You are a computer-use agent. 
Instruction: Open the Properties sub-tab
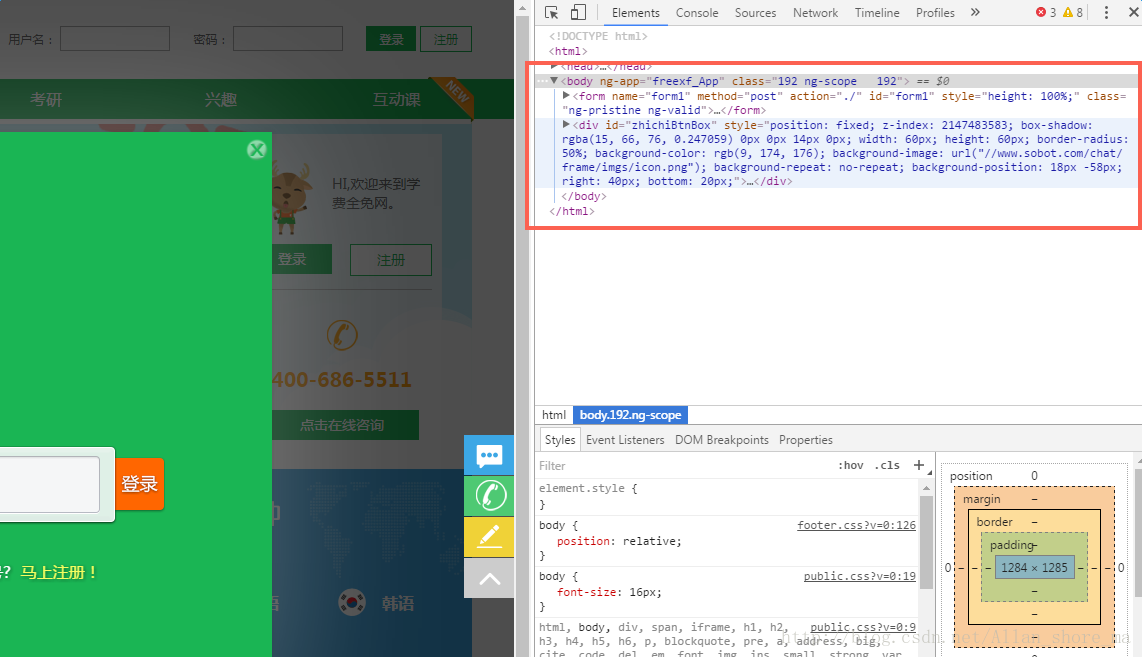[x=806, y=440]
